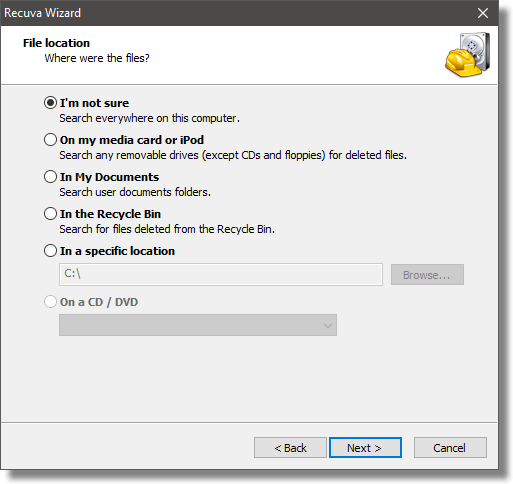Image resolution: width=513 pixels, height=484 pixels.
Task: Expand the CD / DVD drive dropdown
Action: (x=198, y=325)
